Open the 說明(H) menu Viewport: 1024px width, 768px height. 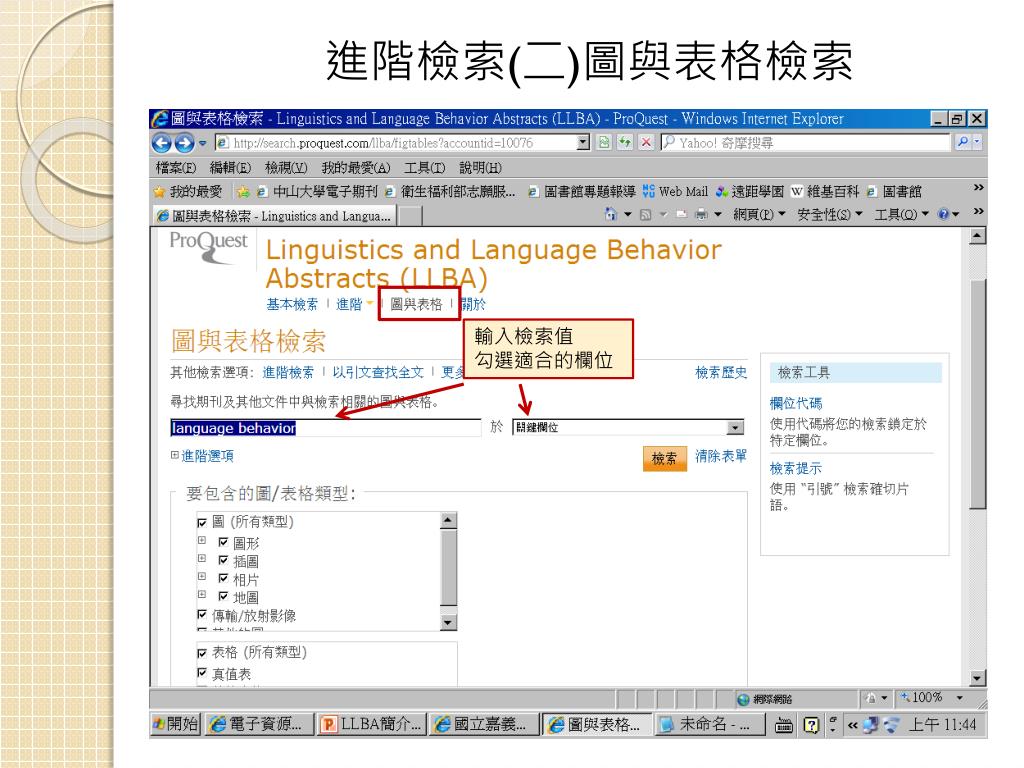tap(481, 168)
